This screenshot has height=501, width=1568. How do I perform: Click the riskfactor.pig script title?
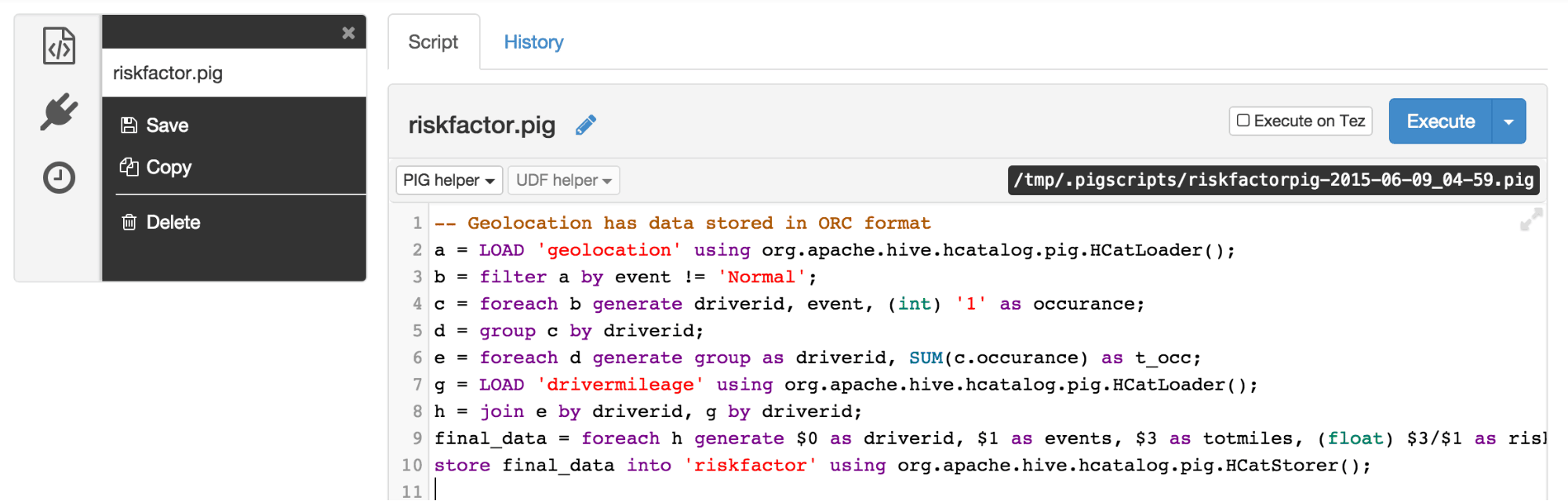click(x=482, y=125)
